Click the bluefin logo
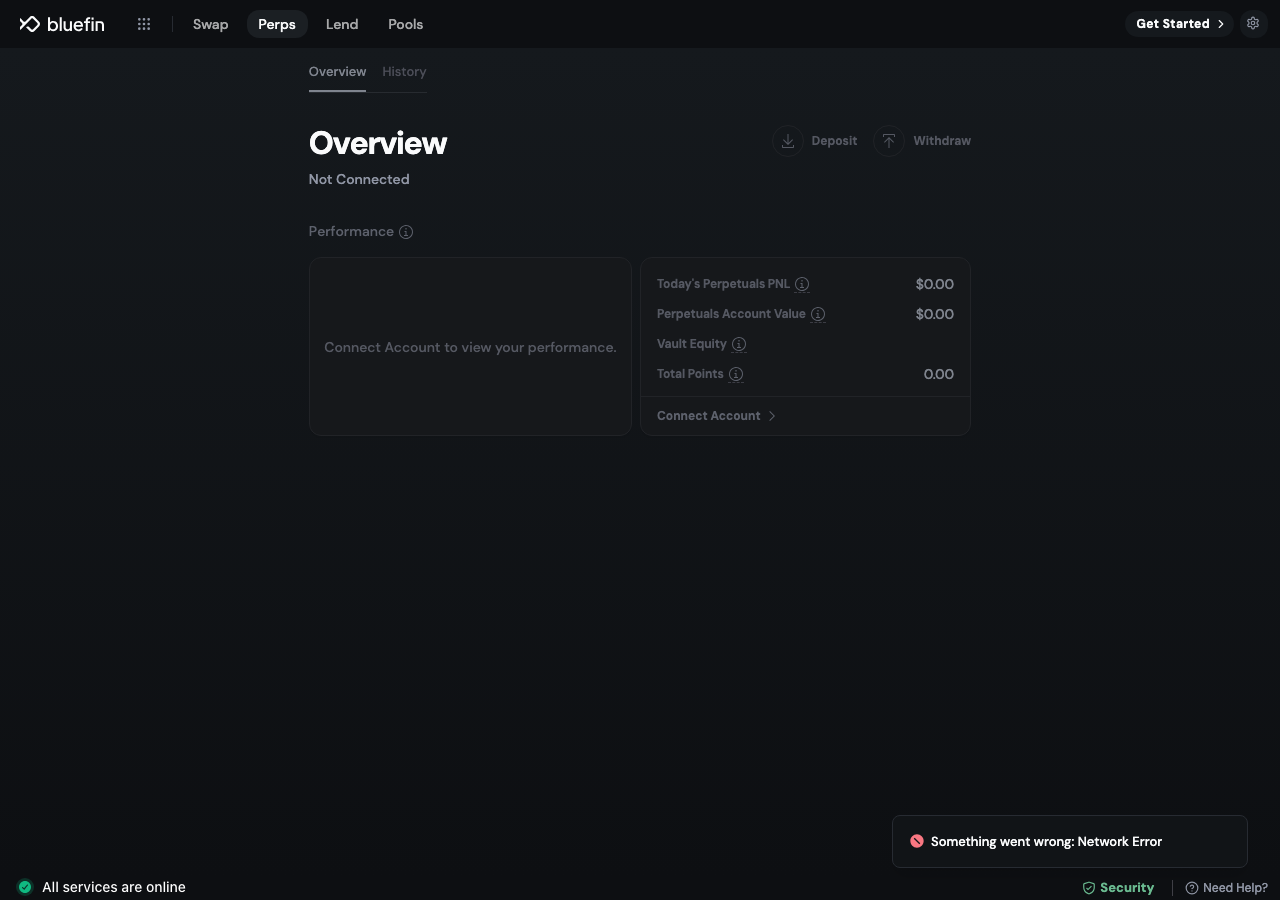Image resolution: width=1280 pixels, height=900 pixels. [62, 24]
